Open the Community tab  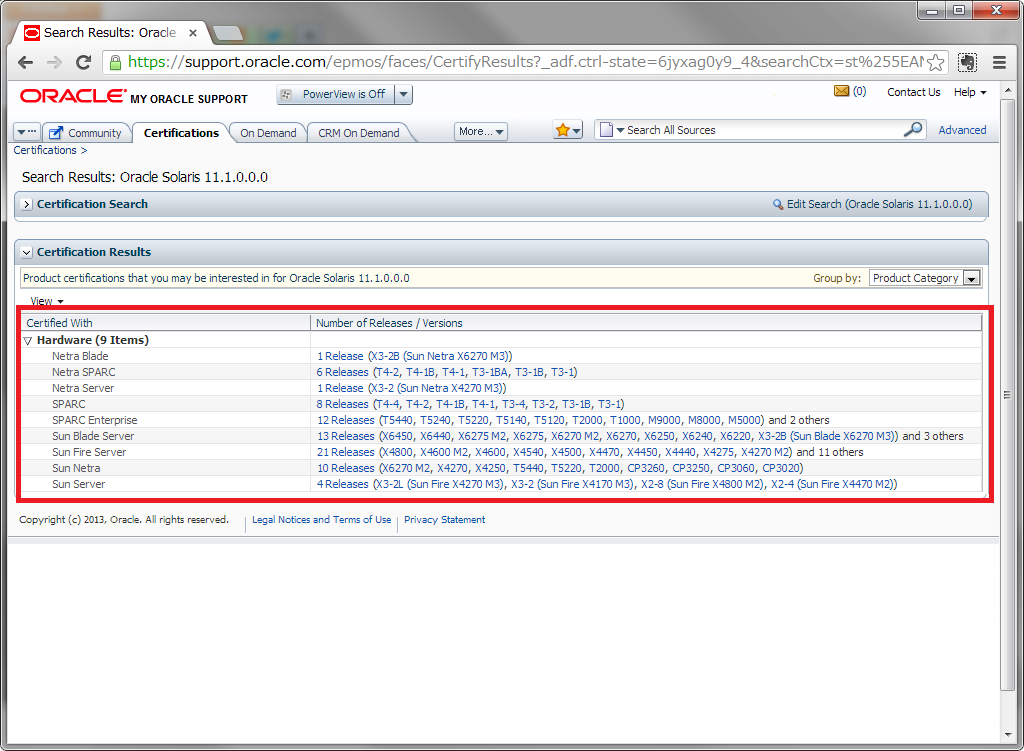(86, 133)
